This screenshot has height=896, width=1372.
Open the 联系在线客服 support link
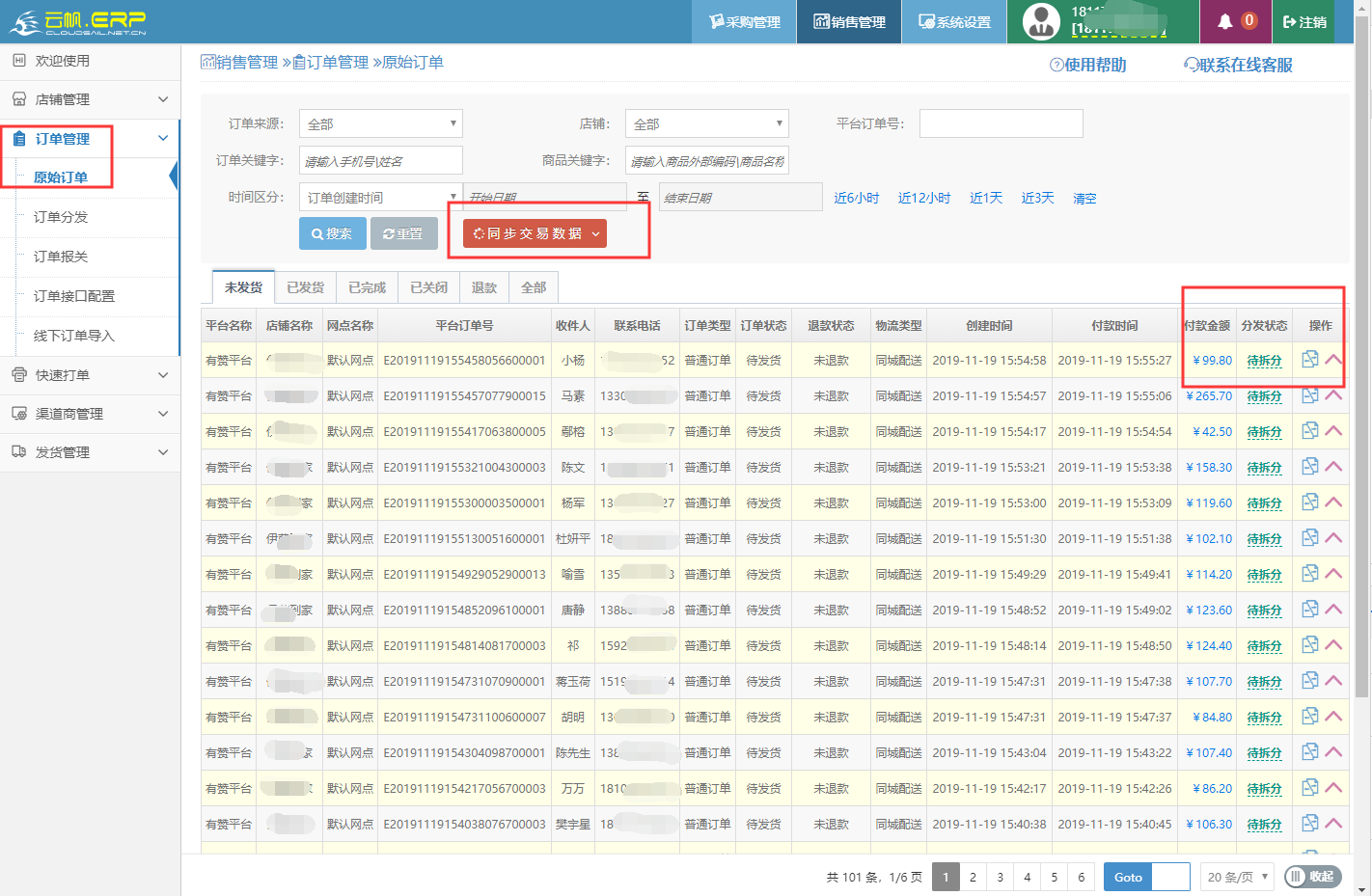[x=1238, y=65]
